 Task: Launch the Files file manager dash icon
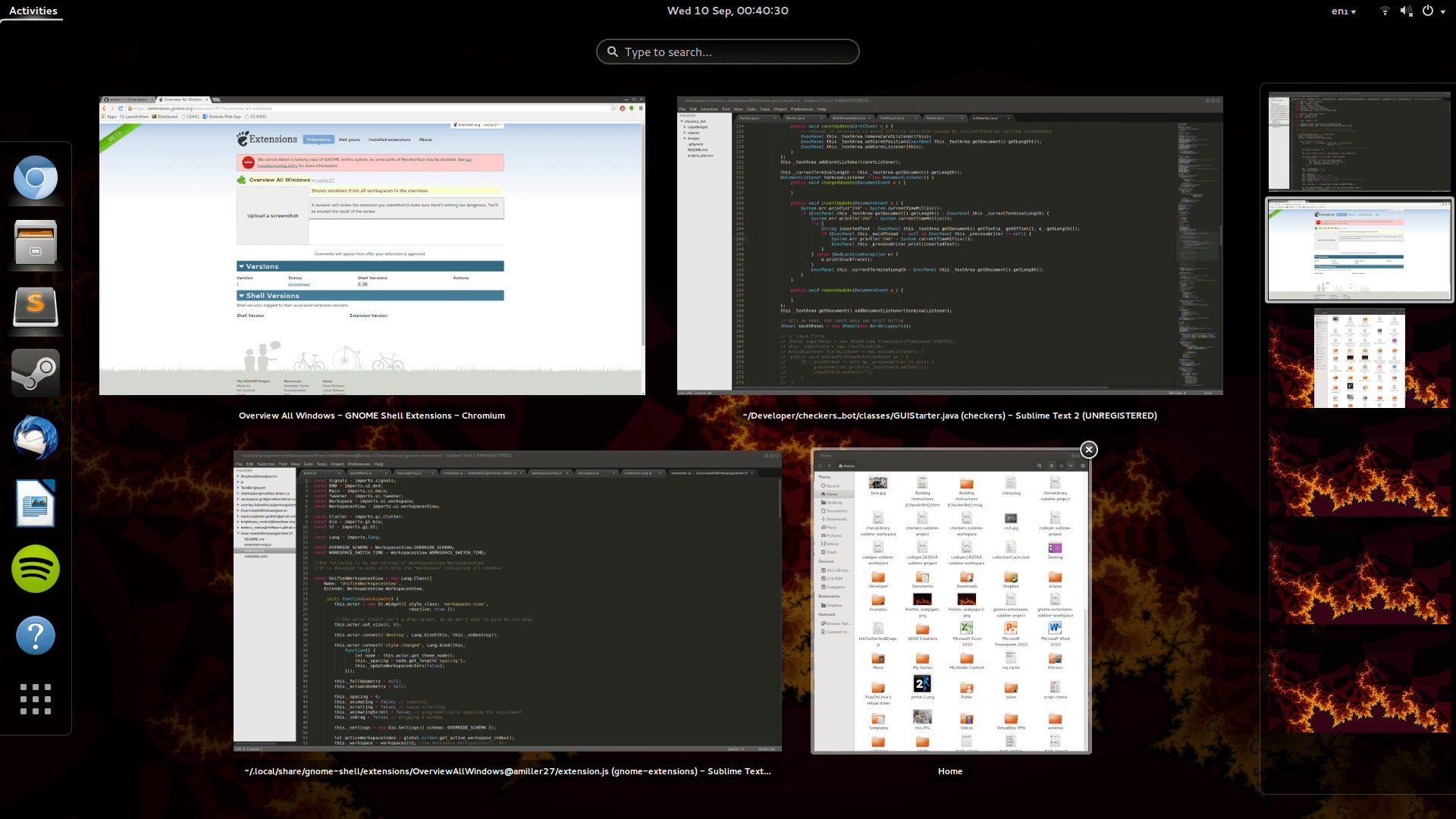(36, 243)
